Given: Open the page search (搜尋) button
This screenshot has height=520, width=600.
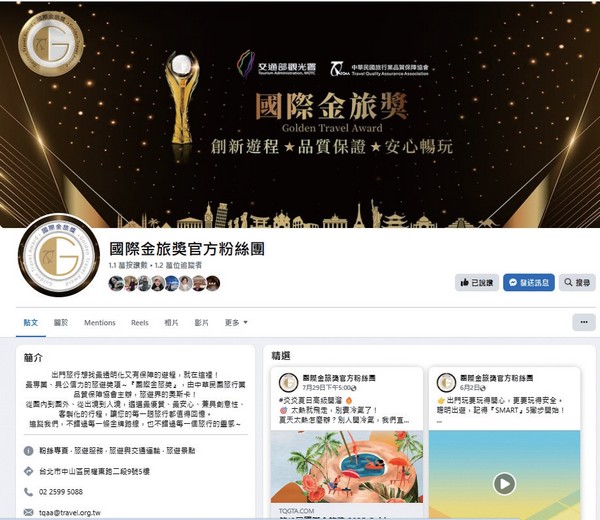Looking at the screenshot, I should click(x=577, y=282).
